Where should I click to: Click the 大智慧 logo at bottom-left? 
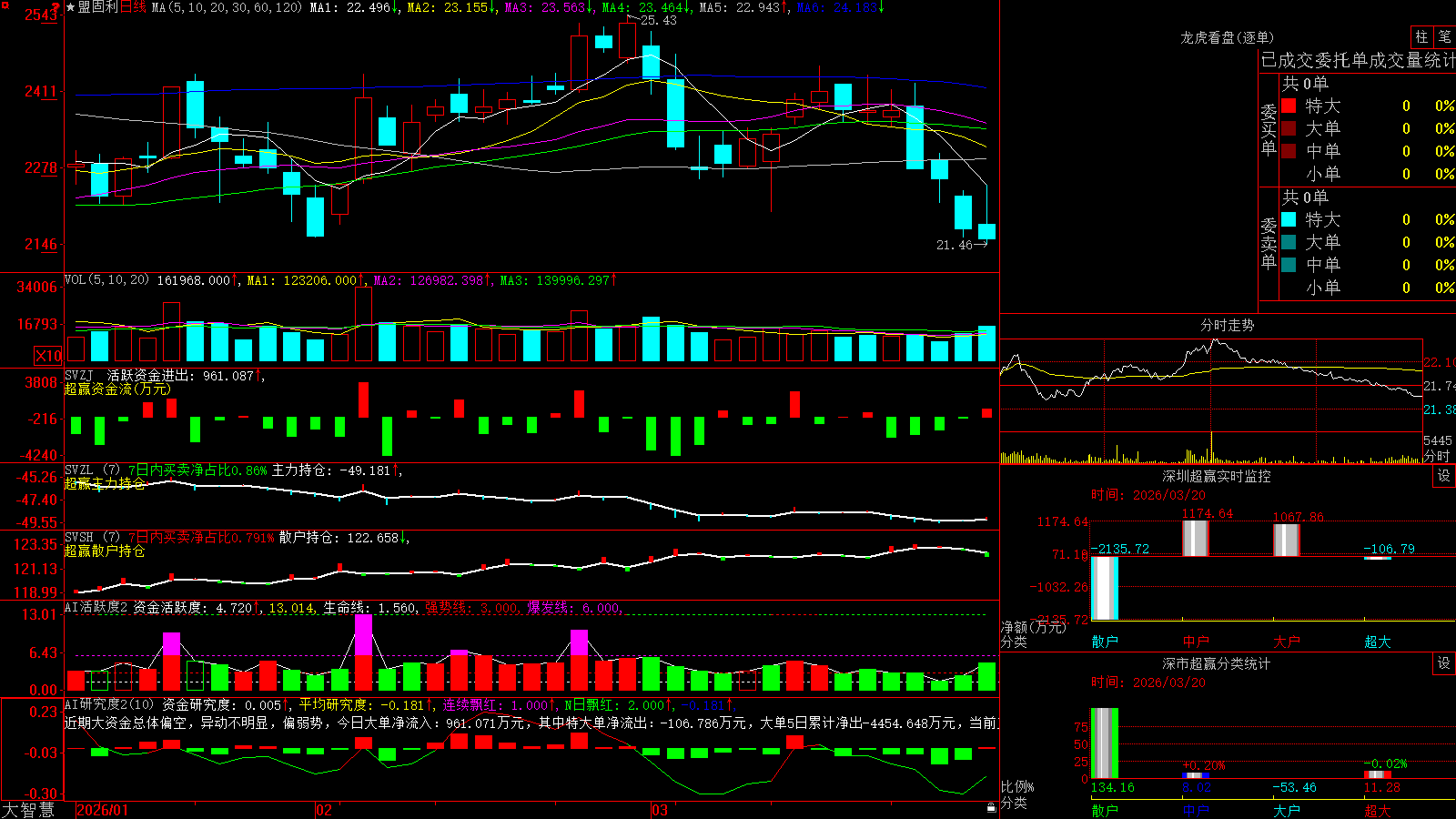[28, 809]
